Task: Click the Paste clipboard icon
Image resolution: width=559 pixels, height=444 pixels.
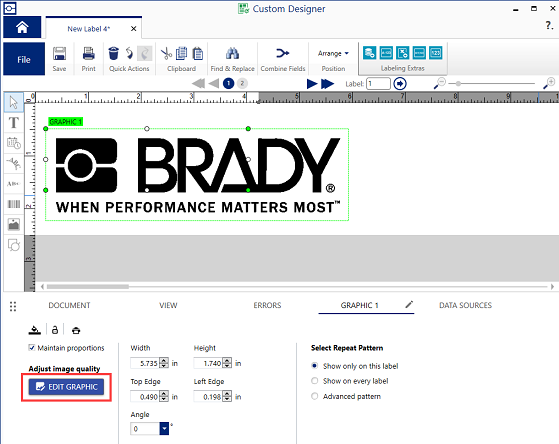Action: (x=198, y=53)
